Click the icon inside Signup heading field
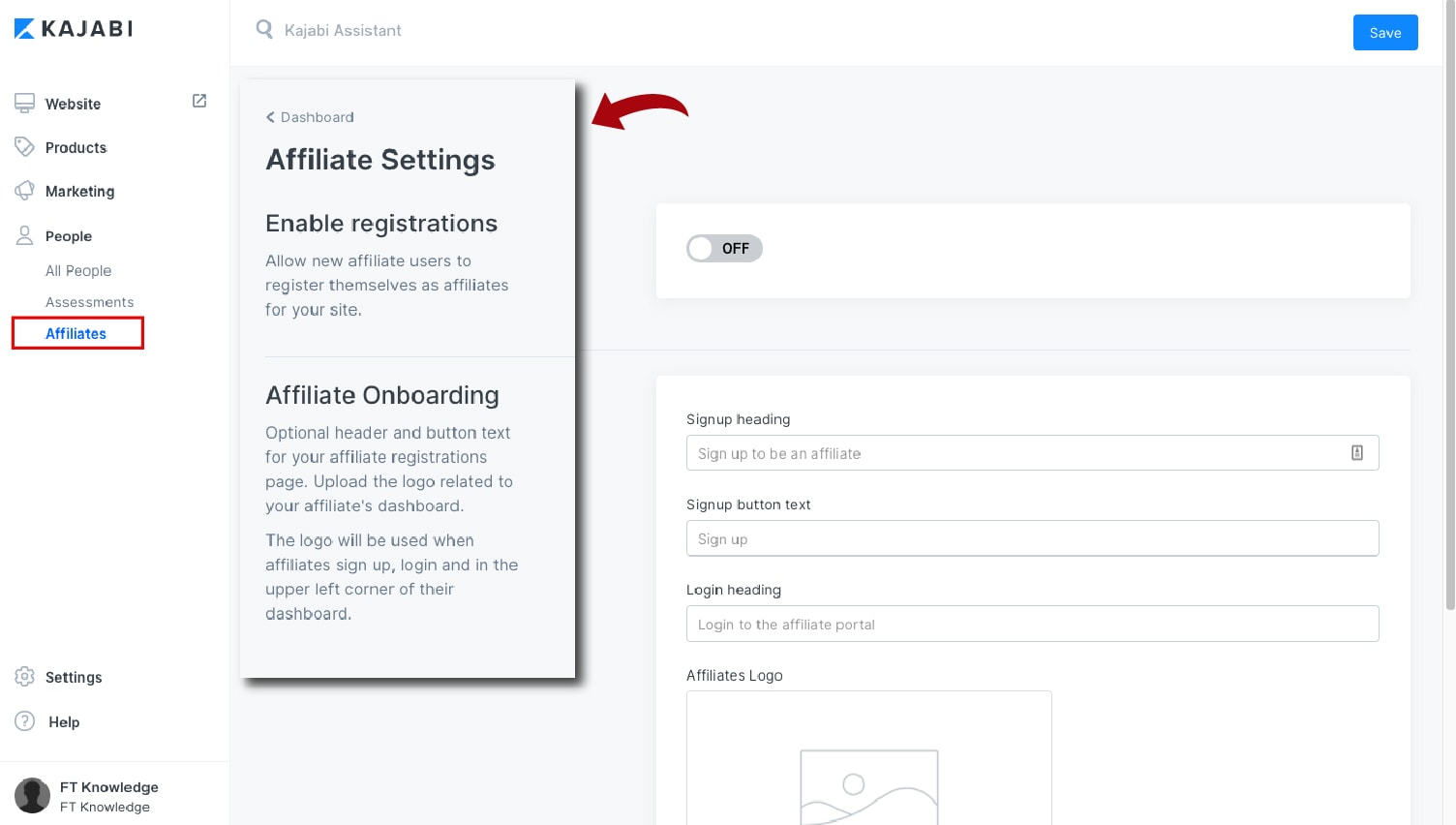The image size is (1456, 825). pyautogui.click(x=1356, y=453)
